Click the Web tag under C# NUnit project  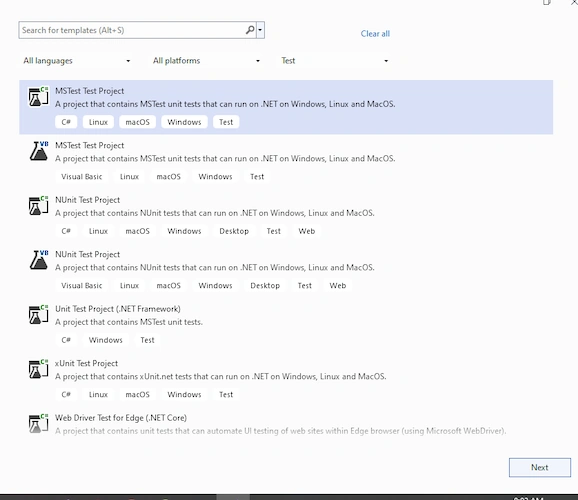(307, 231)
